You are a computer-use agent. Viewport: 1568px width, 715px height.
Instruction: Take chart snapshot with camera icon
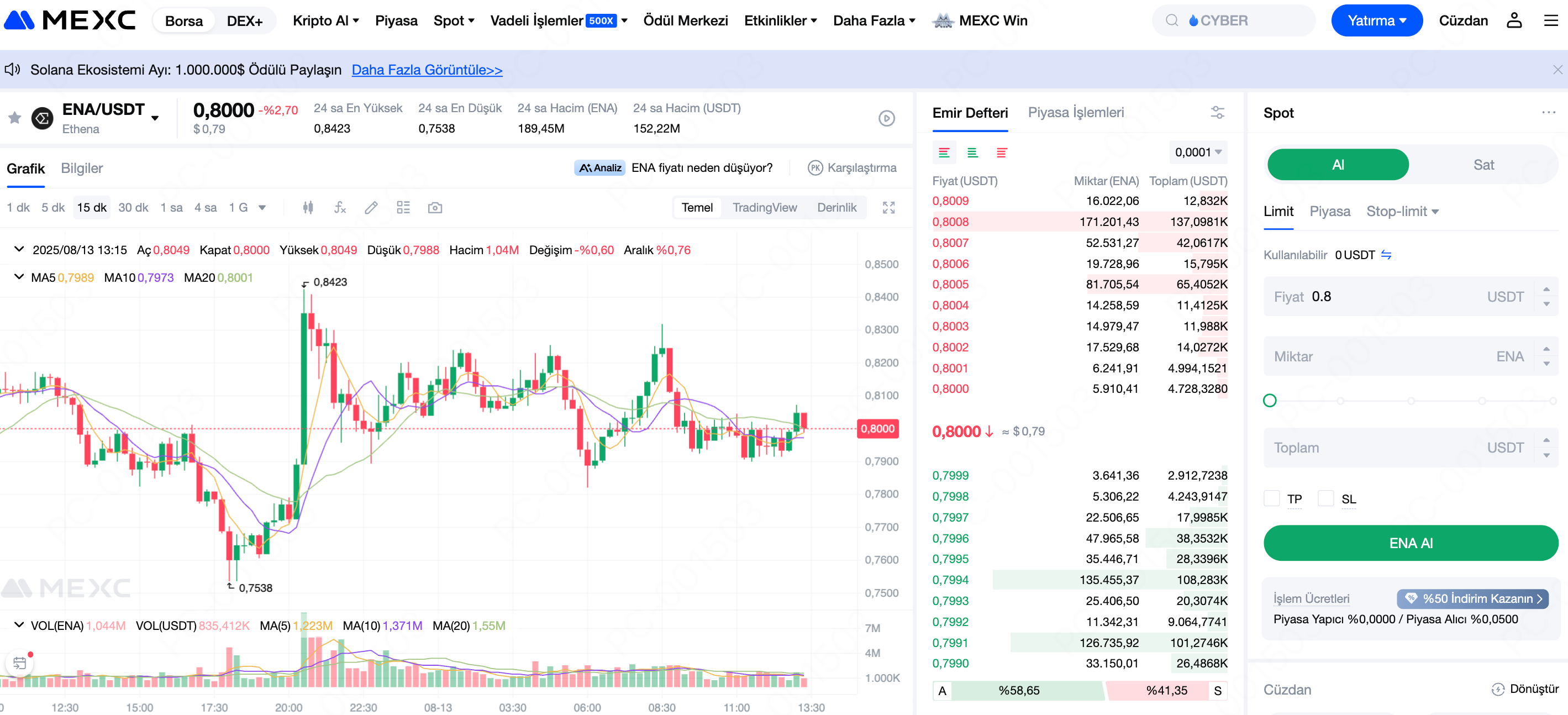pos(435,208)
